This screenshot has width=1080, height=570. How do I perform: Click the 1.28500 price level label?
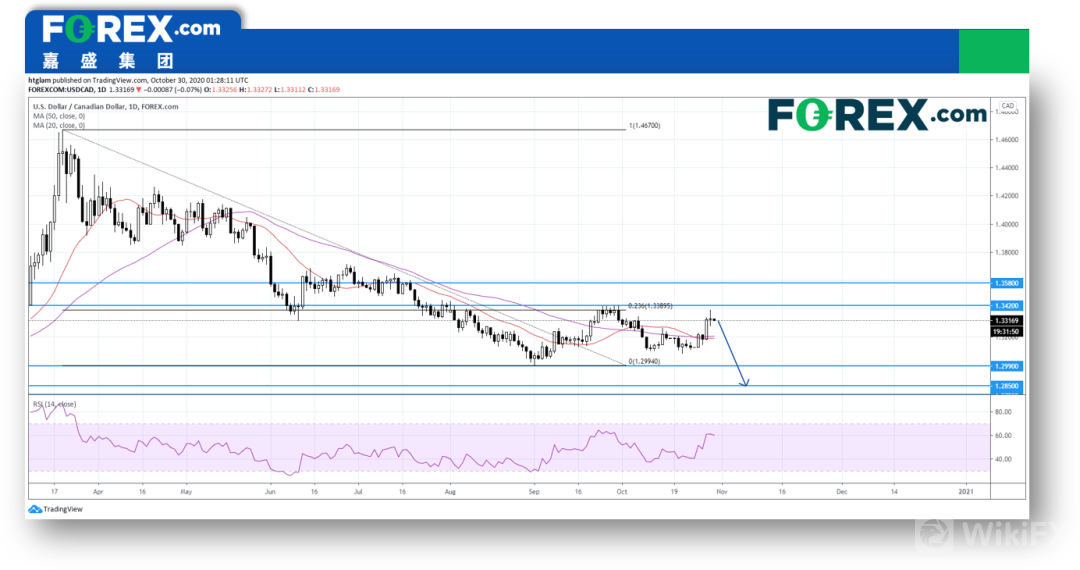pos(1005,385)
